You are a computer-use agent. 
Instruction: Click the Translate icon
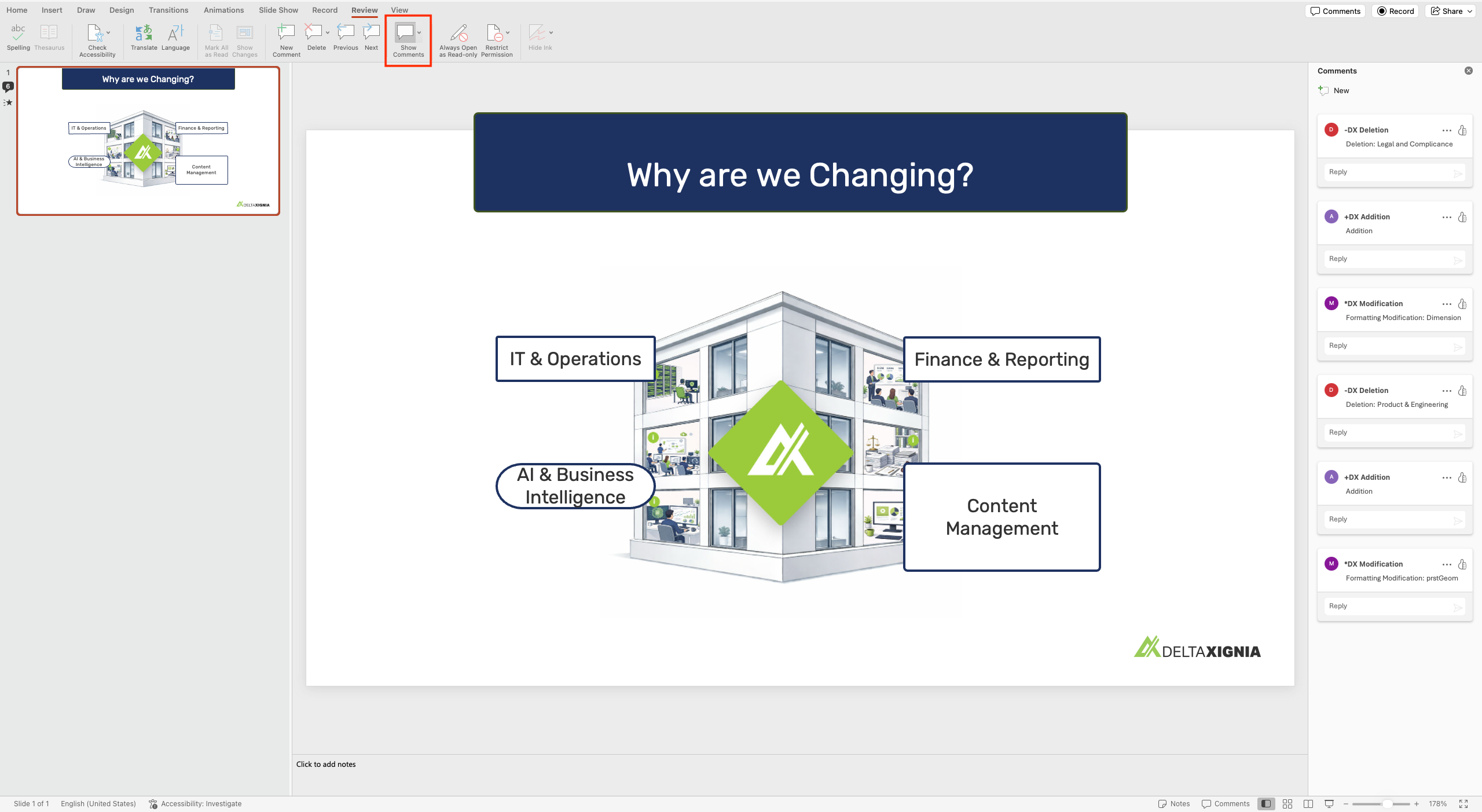(144, 38)
